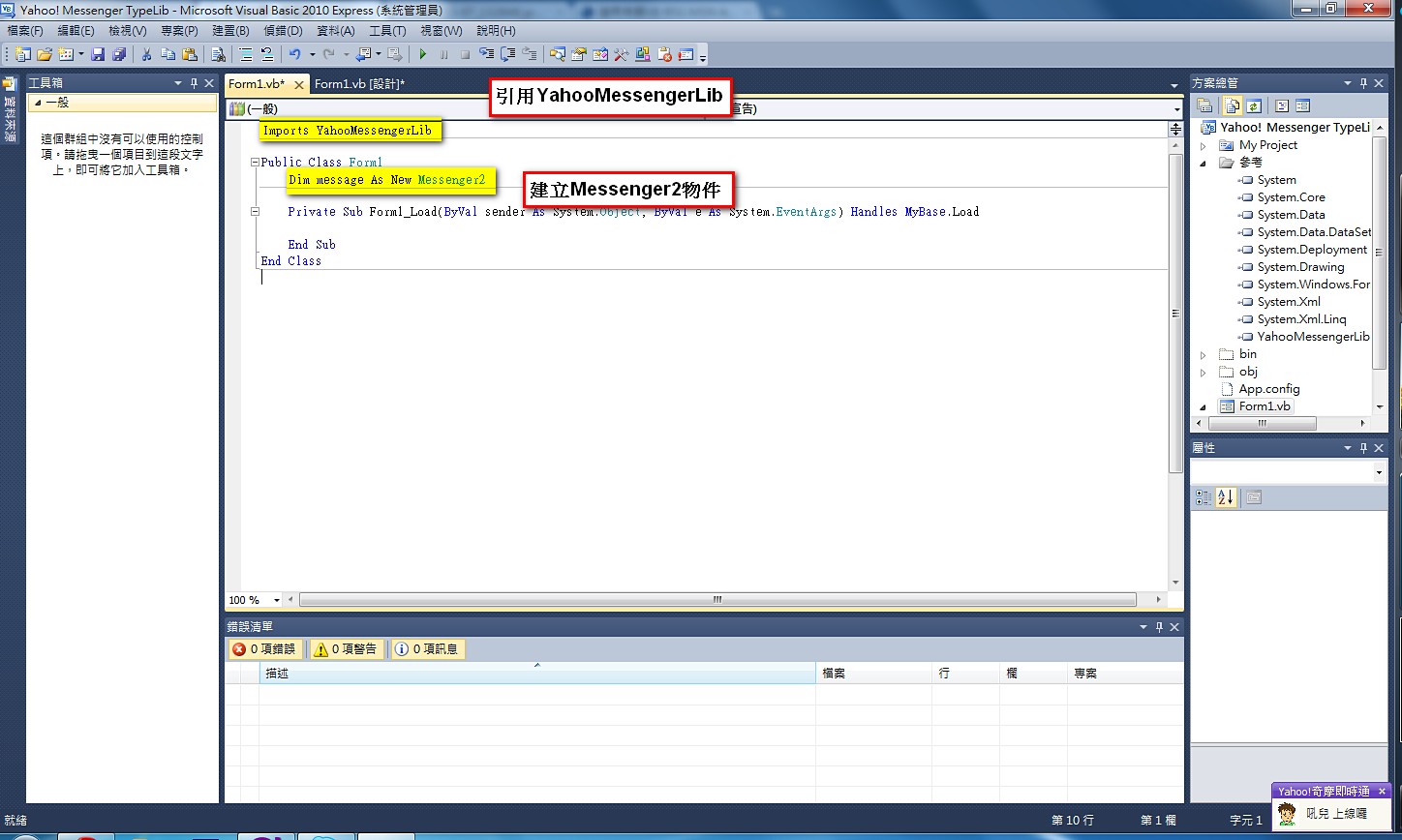Image resolution: width=1402 pixels, height=840 pixels.
Task: Click the Solution Explorer horizontal scrollbar thumb
Action: click(1261, 423)
